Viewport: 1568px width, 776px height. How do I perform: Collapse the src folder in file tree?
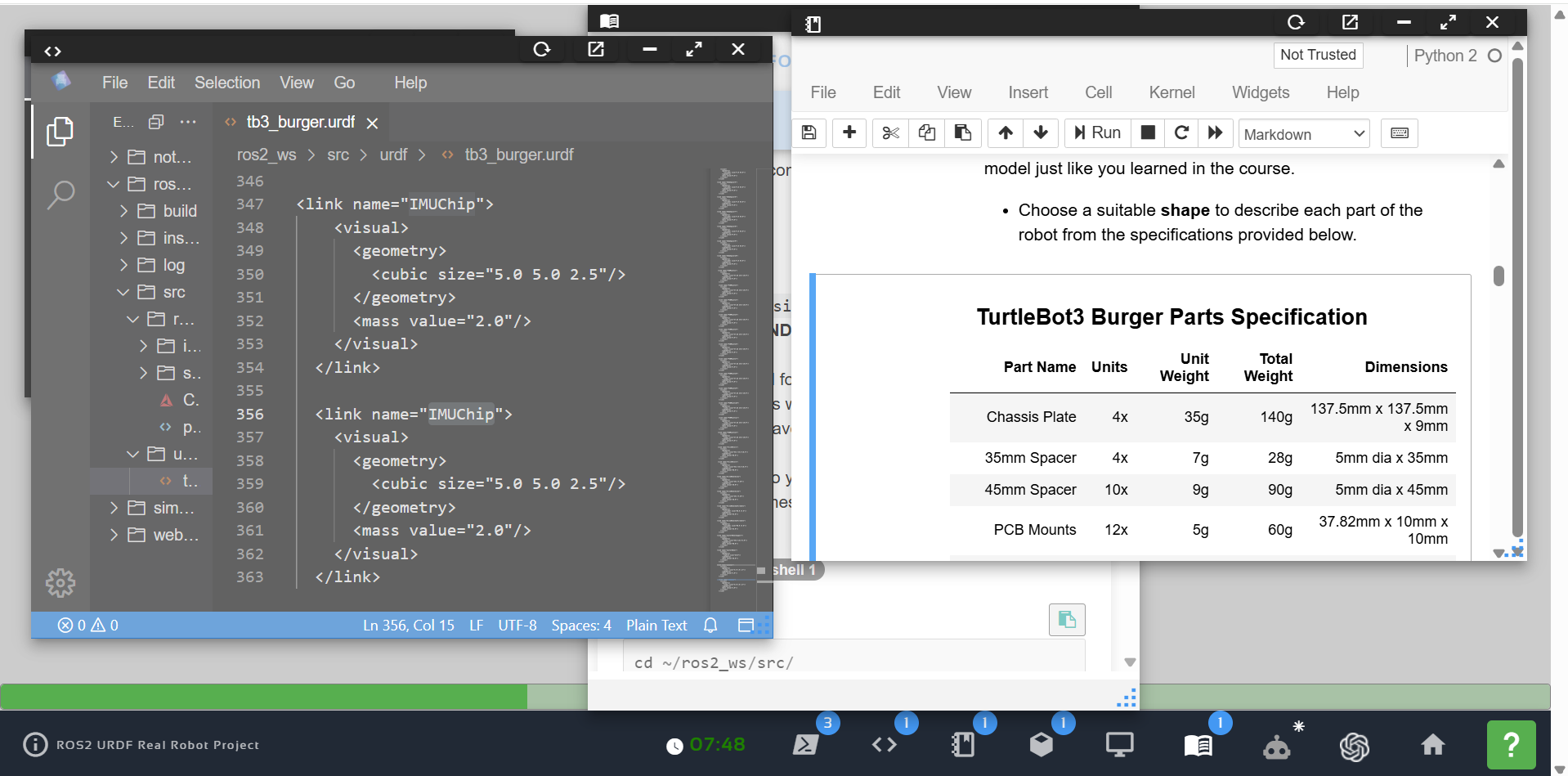click(123, 292)
